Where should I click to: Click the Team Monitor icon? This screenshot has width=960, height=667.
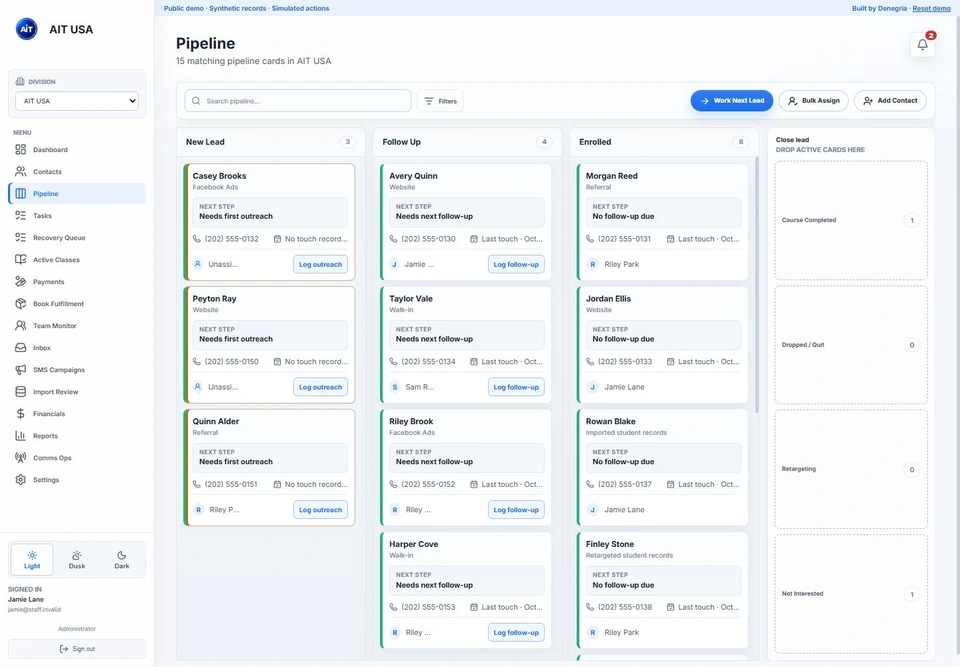click(x=21, y=326)
